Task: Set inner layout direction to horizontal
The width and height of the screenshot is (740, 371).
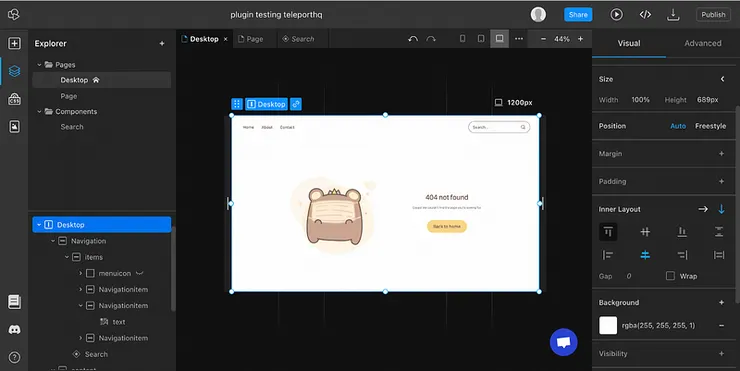Action: 703,209
